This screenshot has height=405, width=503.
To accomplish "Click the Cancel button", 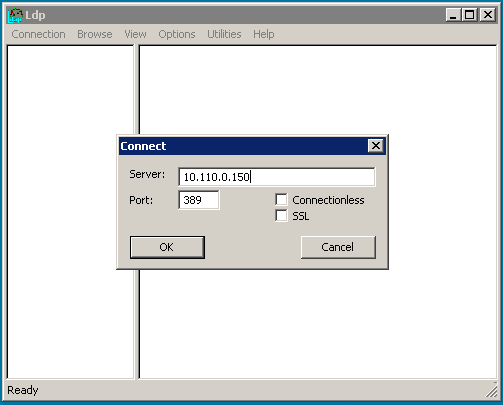I will [338, 247].
